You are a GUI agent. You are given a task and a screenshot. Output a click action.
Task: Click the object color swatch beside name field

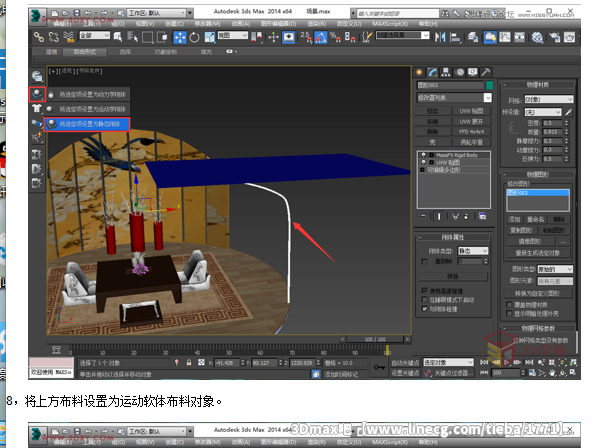tap(489, 86)
